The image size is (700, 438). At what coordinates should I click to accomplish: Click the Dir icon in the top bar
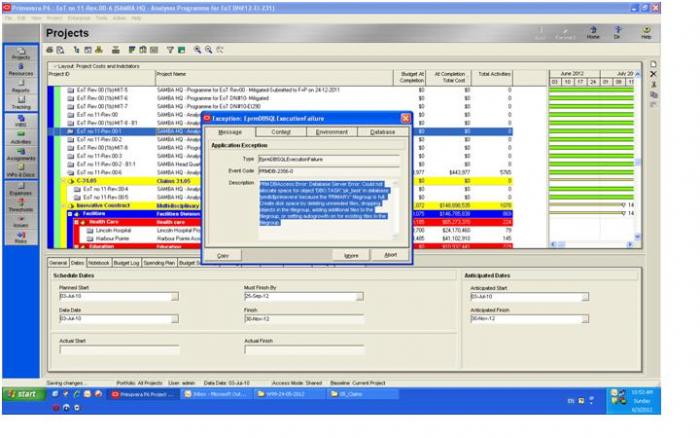(618, 32)
